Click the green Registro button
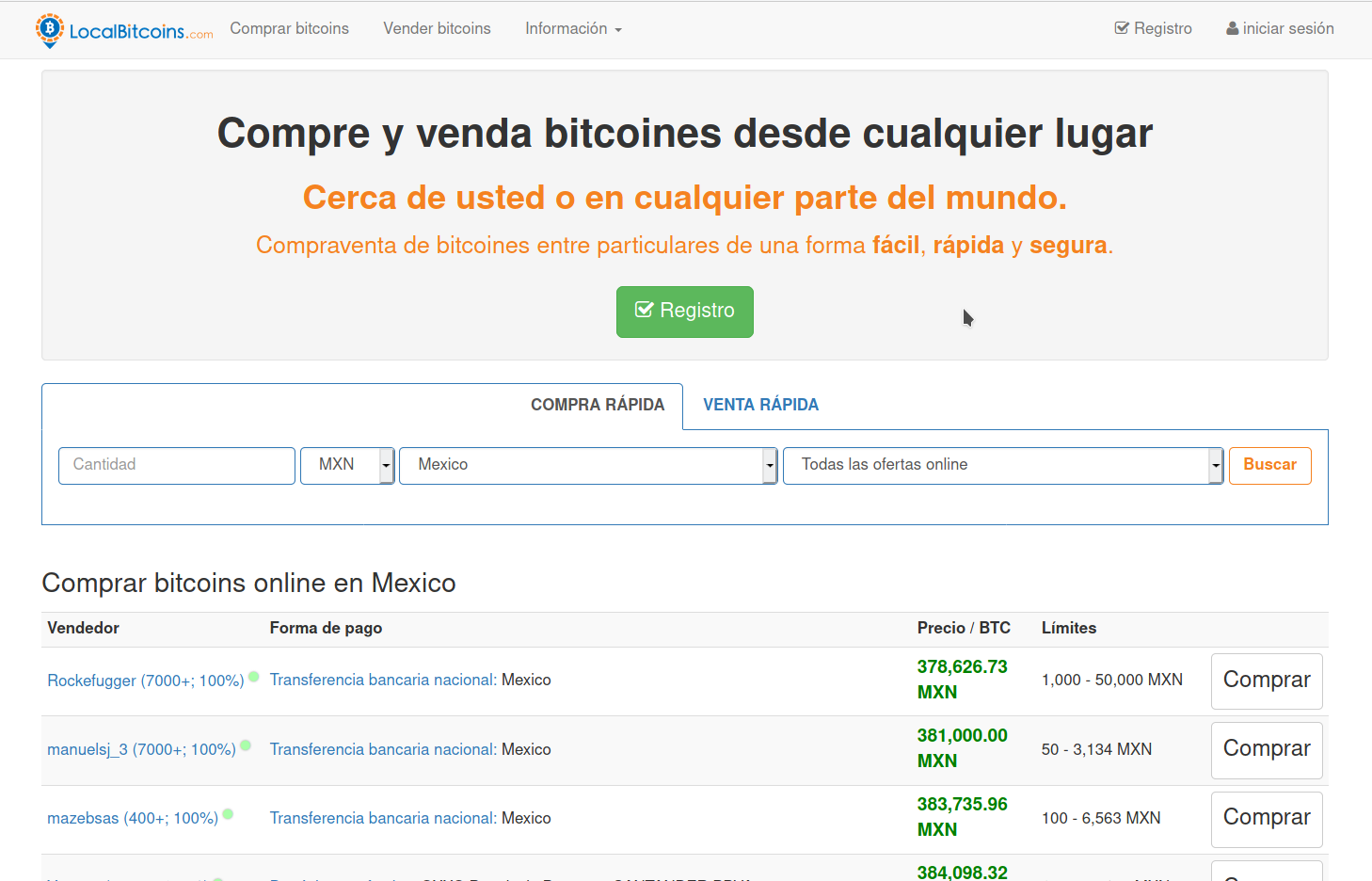The height and width of the screenshot is (881, 1372). (685, 312)
